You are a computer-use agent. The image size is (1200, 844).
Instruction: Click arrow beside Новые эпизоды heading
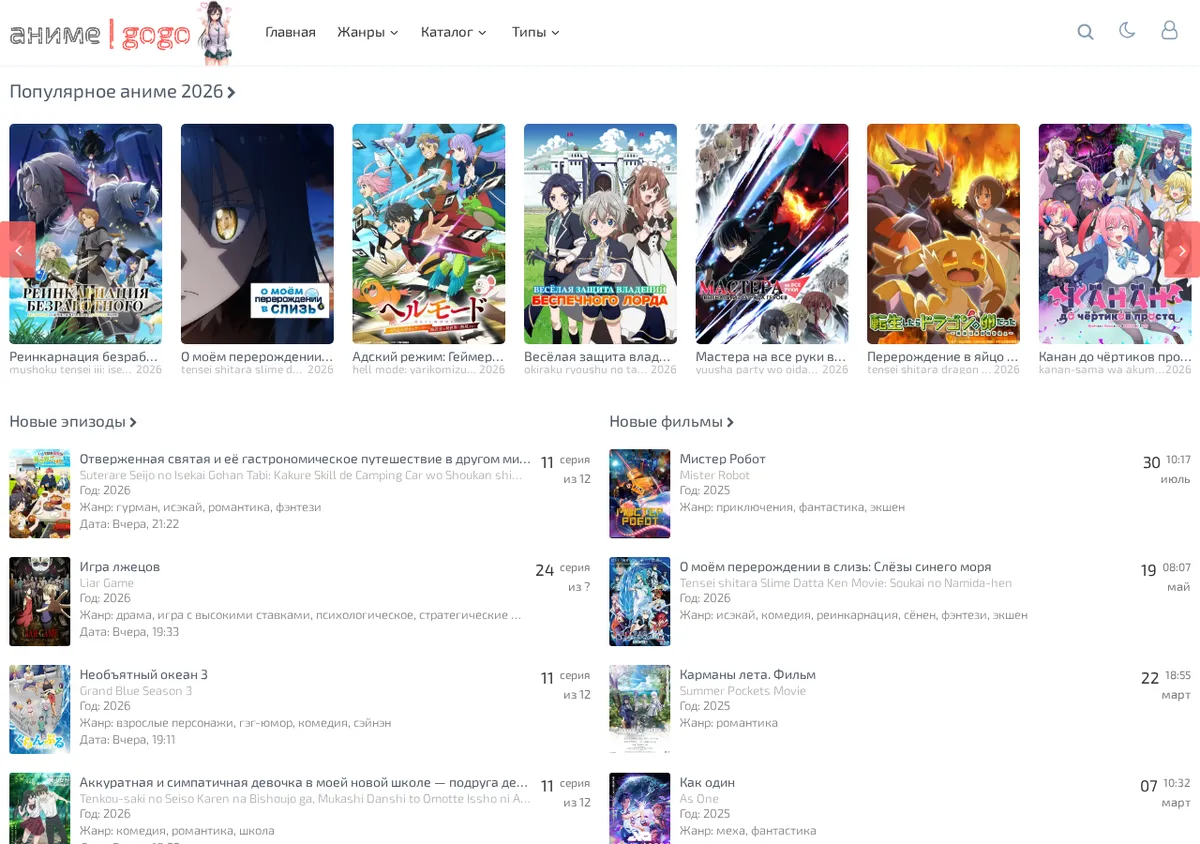pyautogui.click(x=133, y=422)
